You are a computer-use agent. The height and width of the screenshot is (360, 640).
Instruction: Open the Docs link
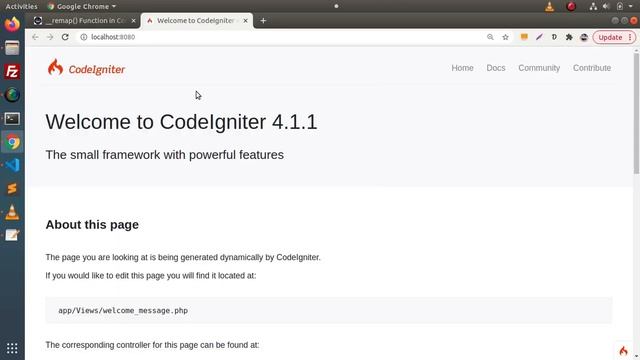[496, 68]
